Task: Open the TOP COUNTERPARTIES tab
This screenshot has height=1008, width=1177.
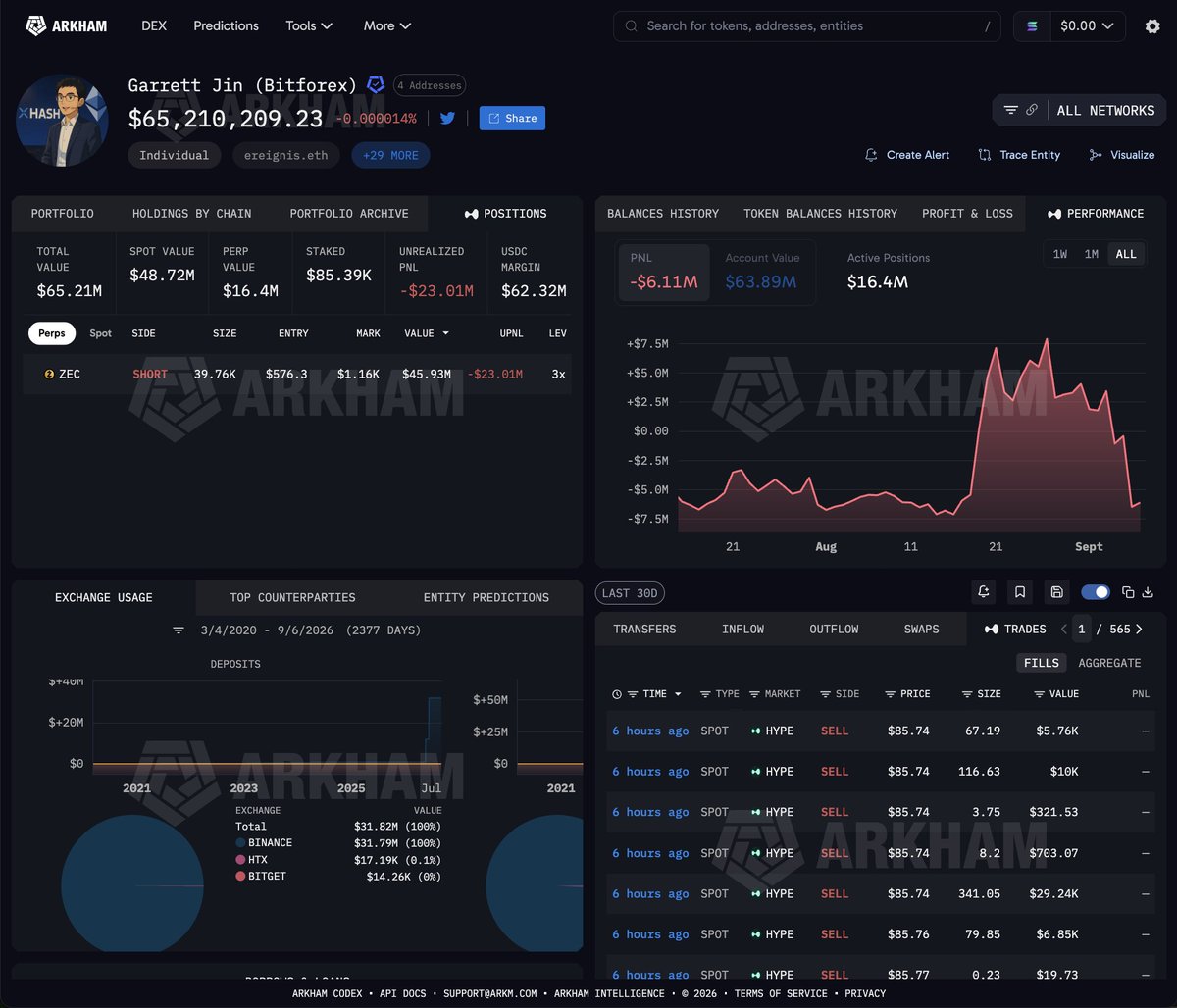Action: [292, 597]
